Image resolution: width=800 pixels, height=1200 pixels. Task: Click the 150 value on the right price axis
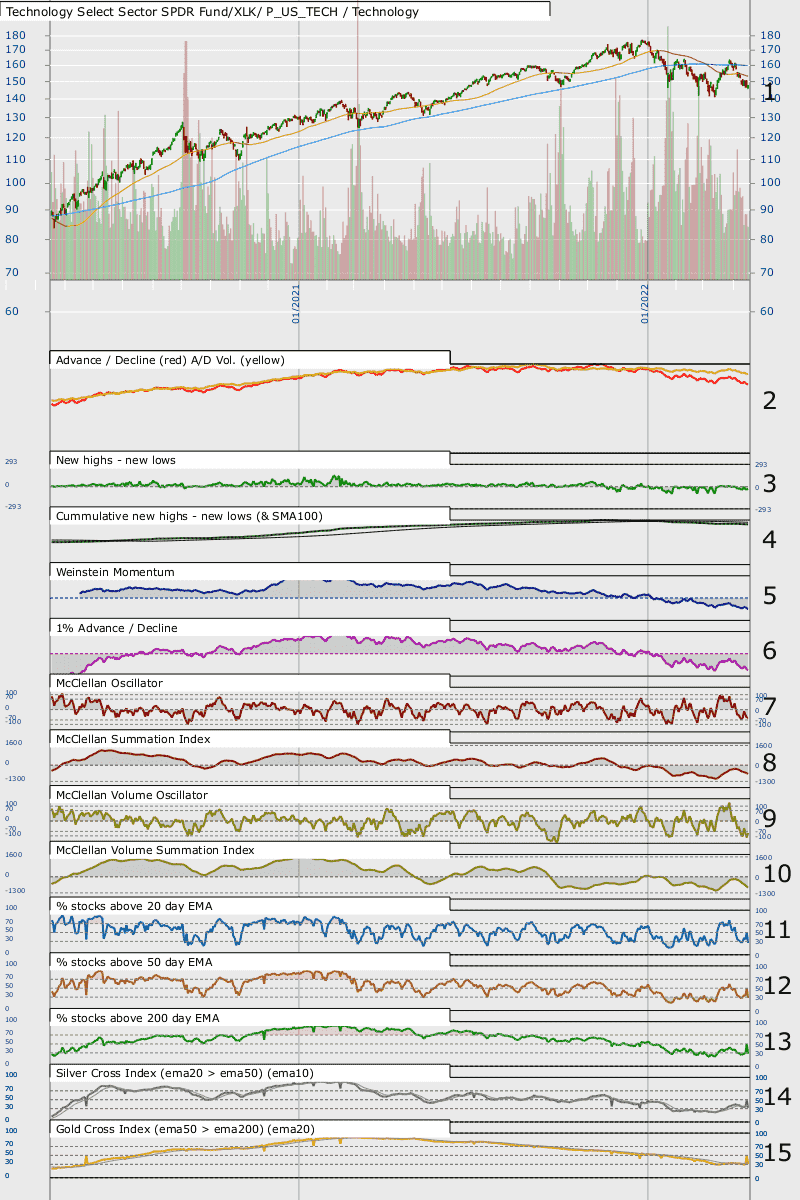click(770, 81)
